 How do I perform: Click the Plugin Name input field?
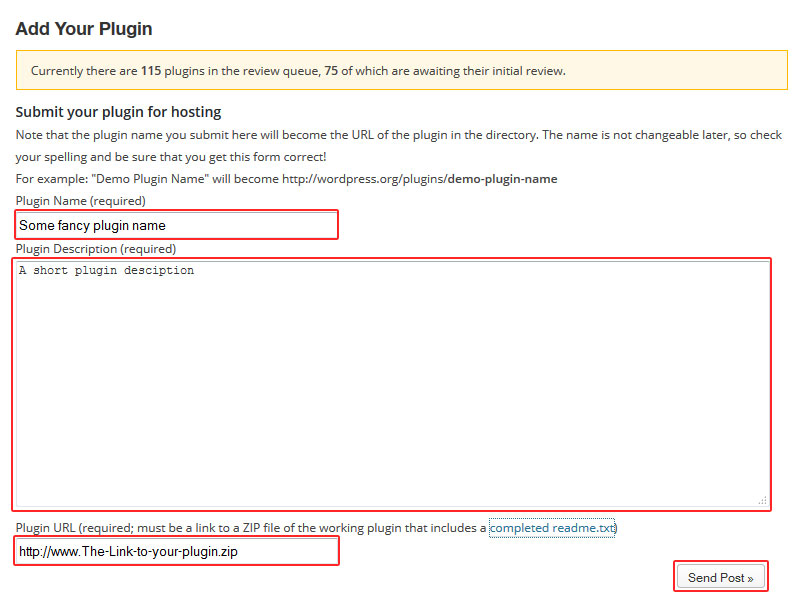[176, 225]
